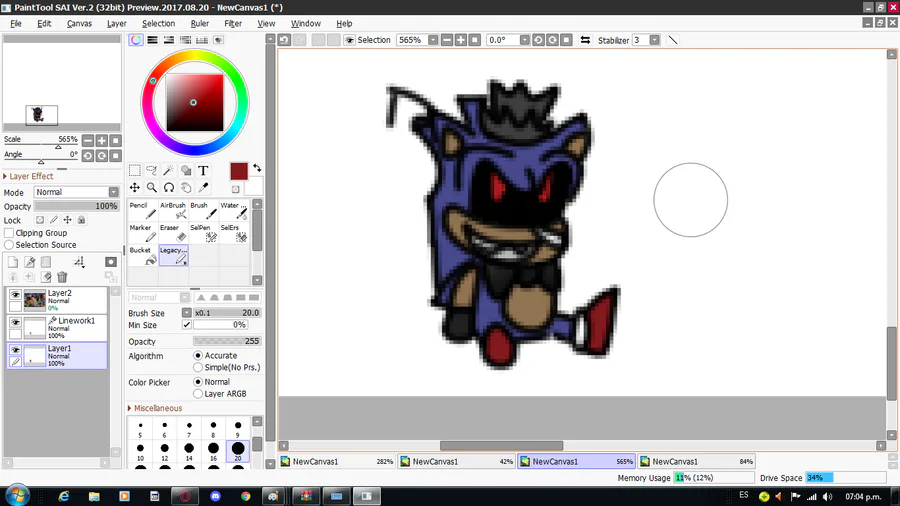Clear the selected layer
The height and width of the screenshot is (506, 900).
click(x=46, y=278)
